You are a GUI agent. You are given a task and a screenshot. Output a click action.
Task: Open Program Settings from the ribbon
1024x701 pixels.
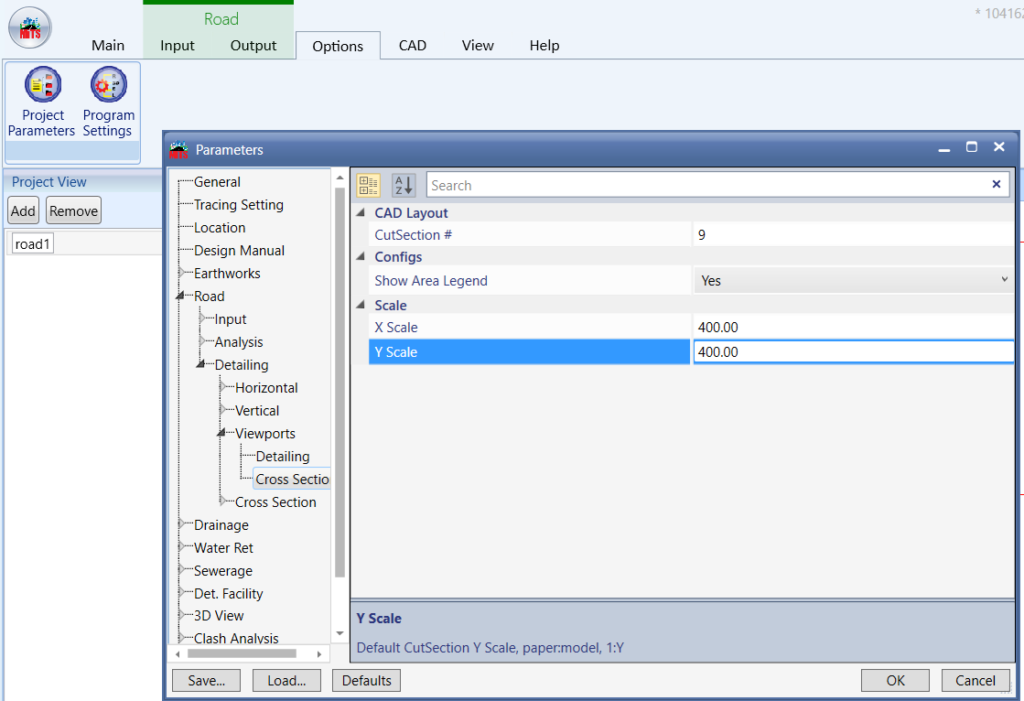pos(108,103)
